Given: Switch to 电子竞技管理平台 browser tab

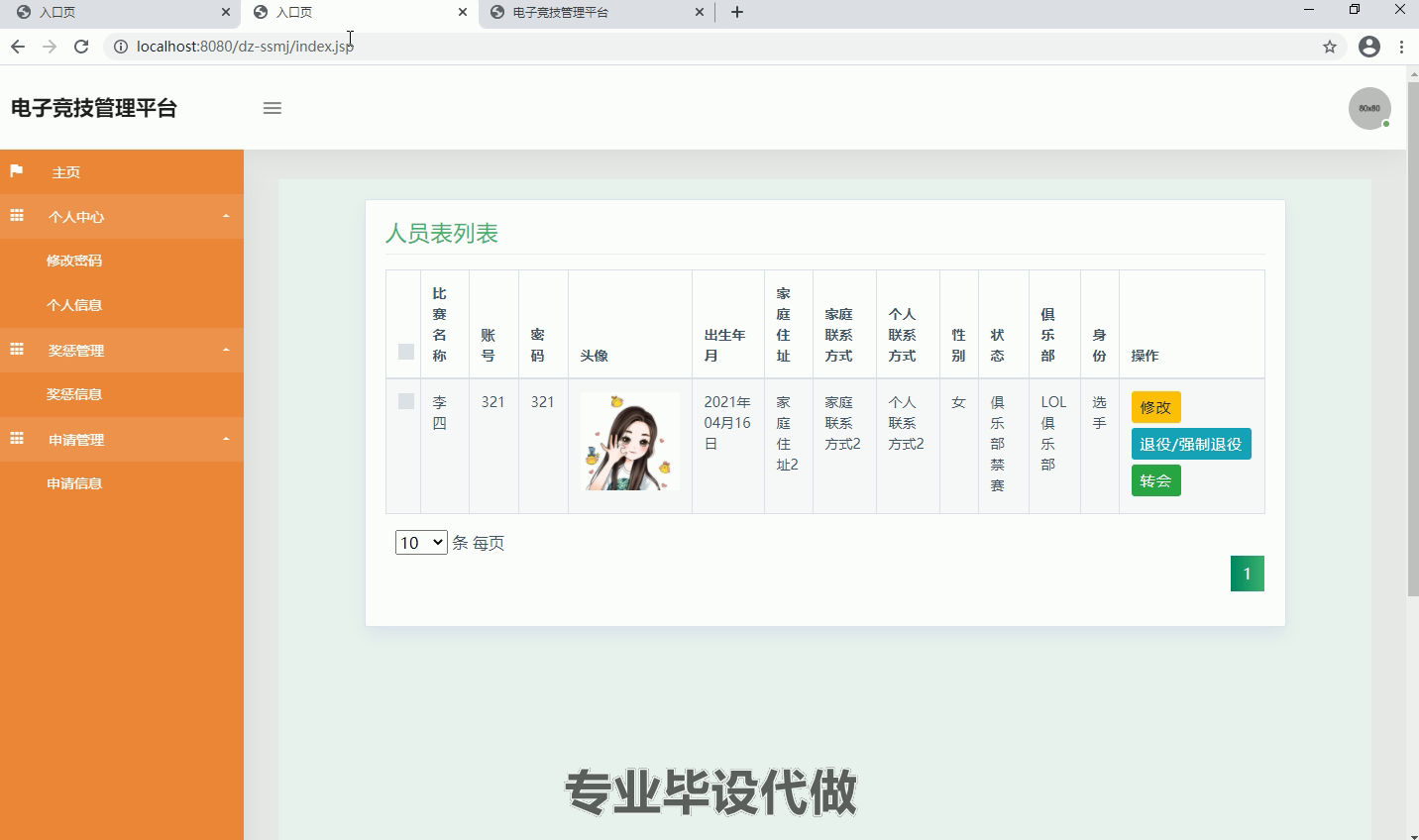Looking at the screenshot, I should tap(595, 12).
